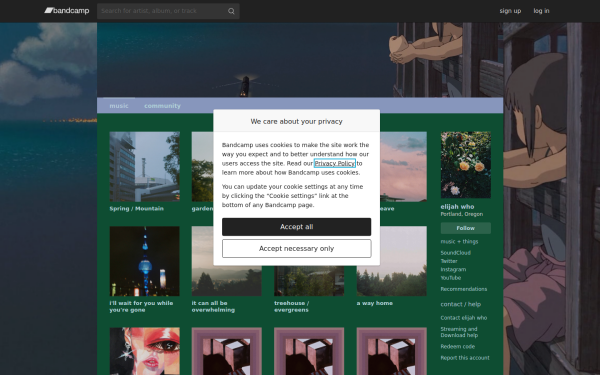
Task: Click the a way home title link
Action: click(x=375, y=303)
